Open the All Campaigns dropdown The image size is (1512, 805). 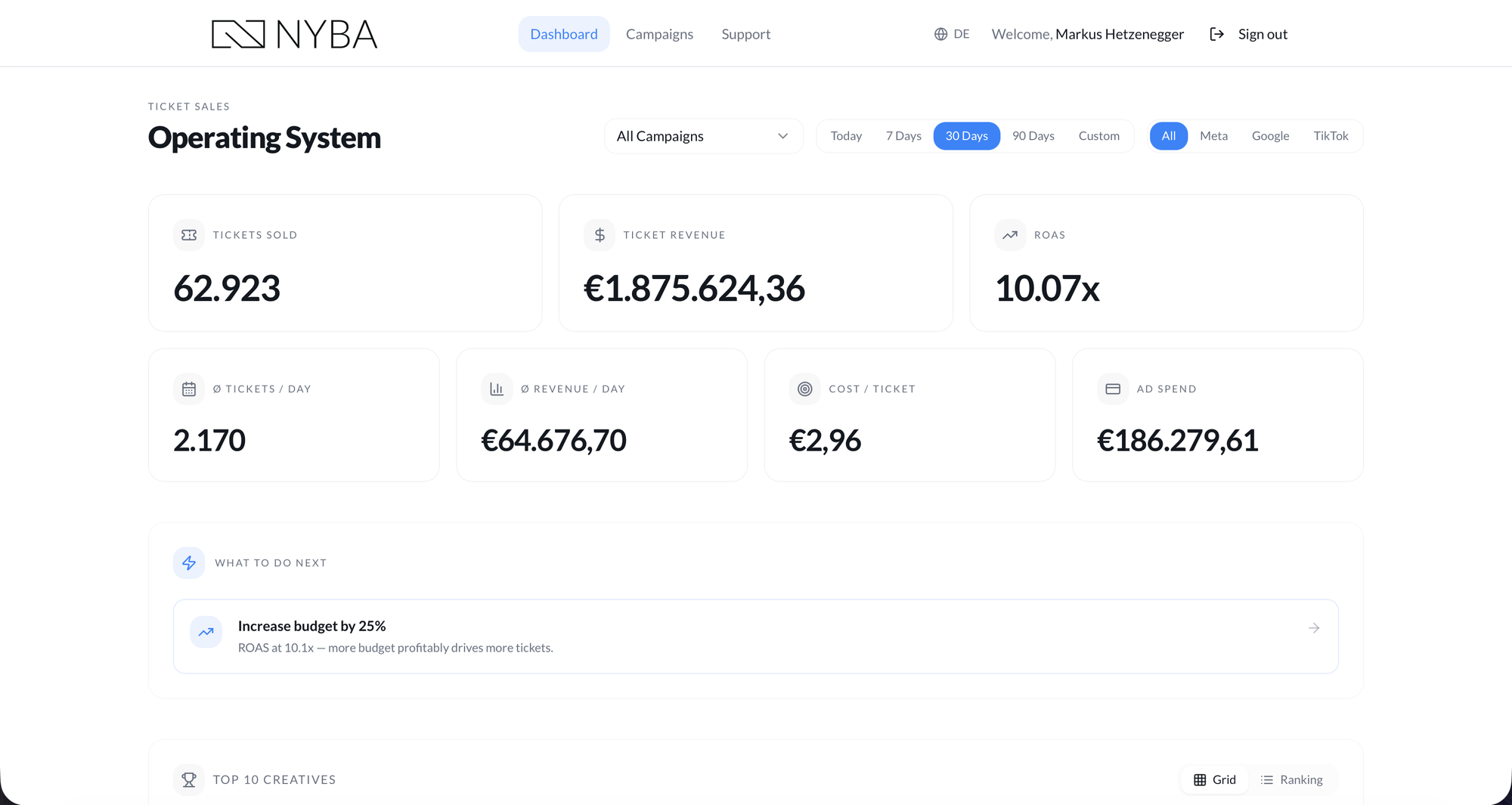tap(702, 136)
